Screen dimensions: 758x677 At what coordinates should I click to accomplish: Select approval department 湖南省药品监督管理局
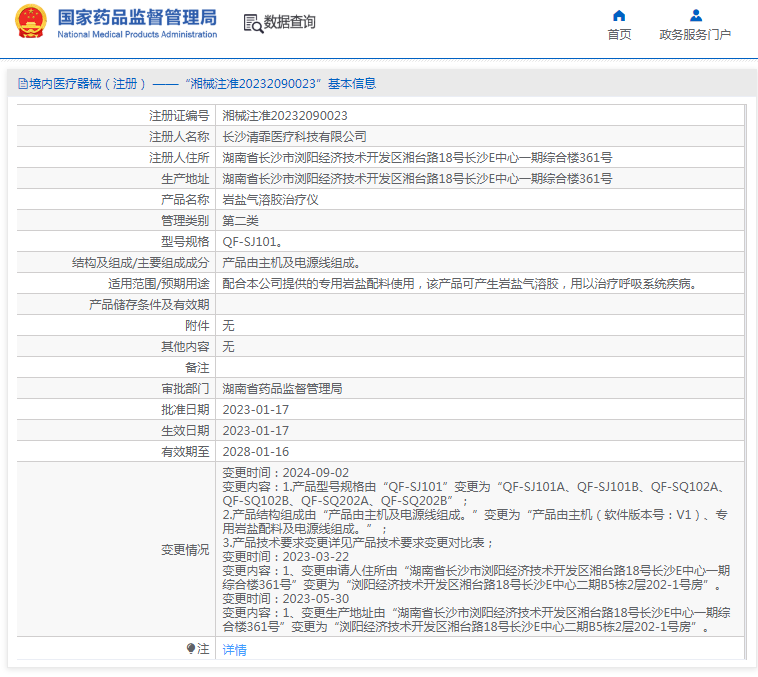(282, 388)
